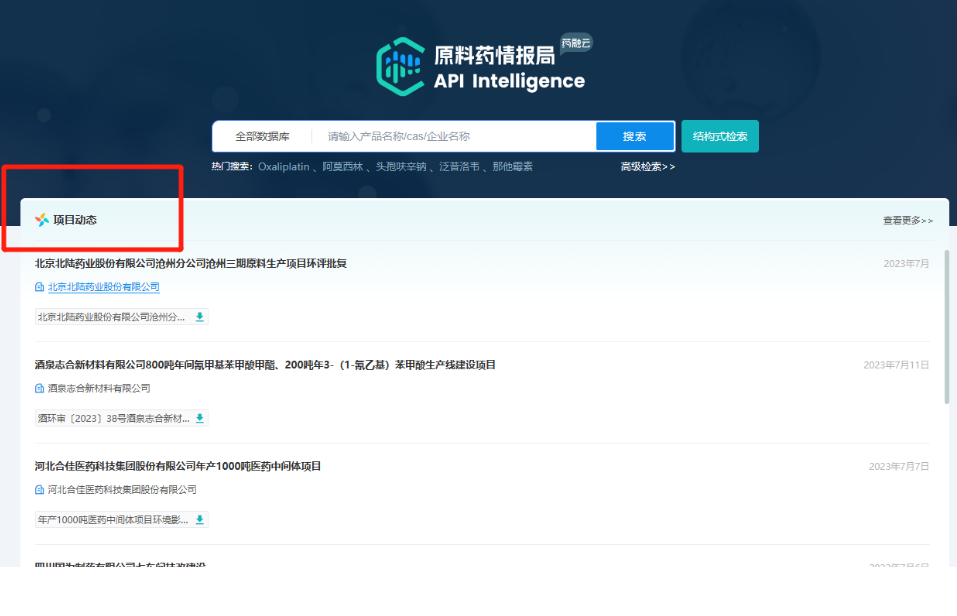This screenshot has width=957, height=616.
Task: Open the 酒泉志合新材料800吨 project entry
Action: point(265,365)
